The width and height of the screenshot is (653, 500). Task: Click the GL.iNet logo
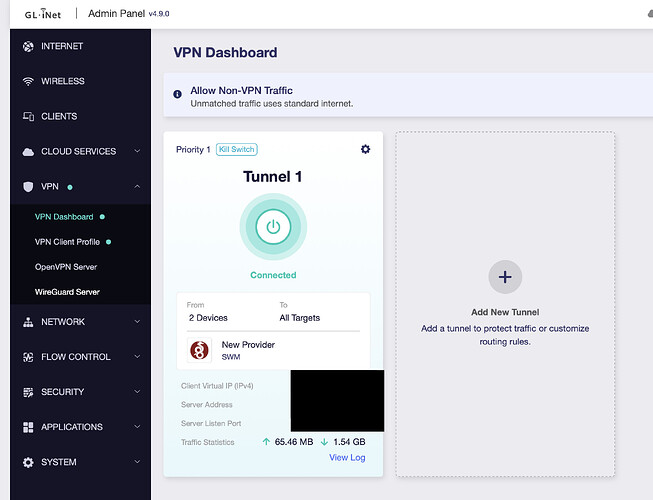[42, 14]
